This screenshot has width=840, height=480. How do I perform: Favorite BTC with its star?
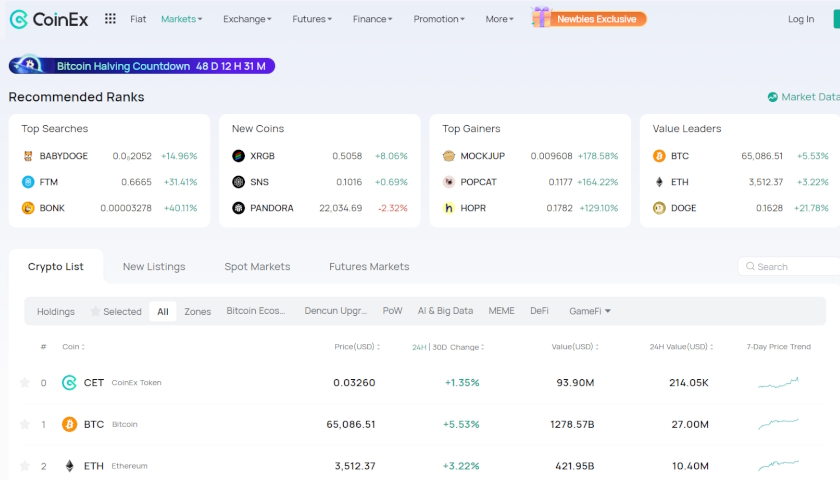25,424
